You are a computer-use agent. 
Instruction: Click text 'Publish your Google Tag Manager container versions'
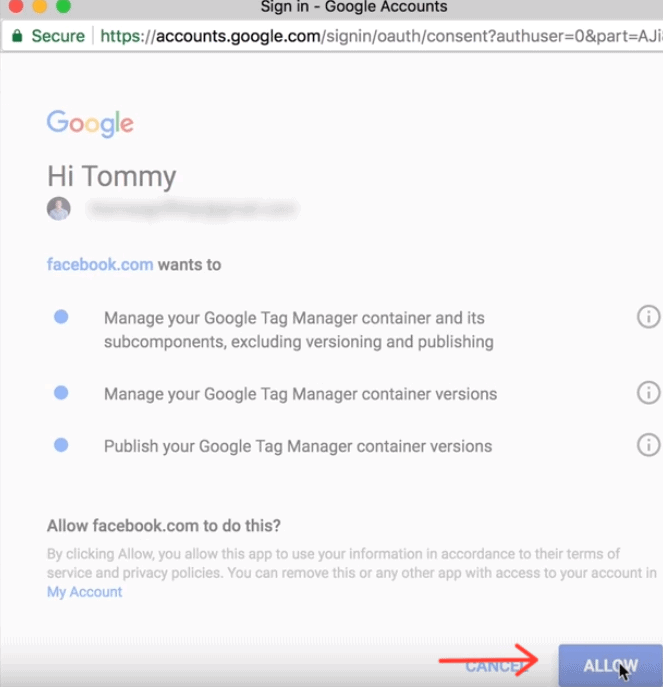tap(298, 446)
